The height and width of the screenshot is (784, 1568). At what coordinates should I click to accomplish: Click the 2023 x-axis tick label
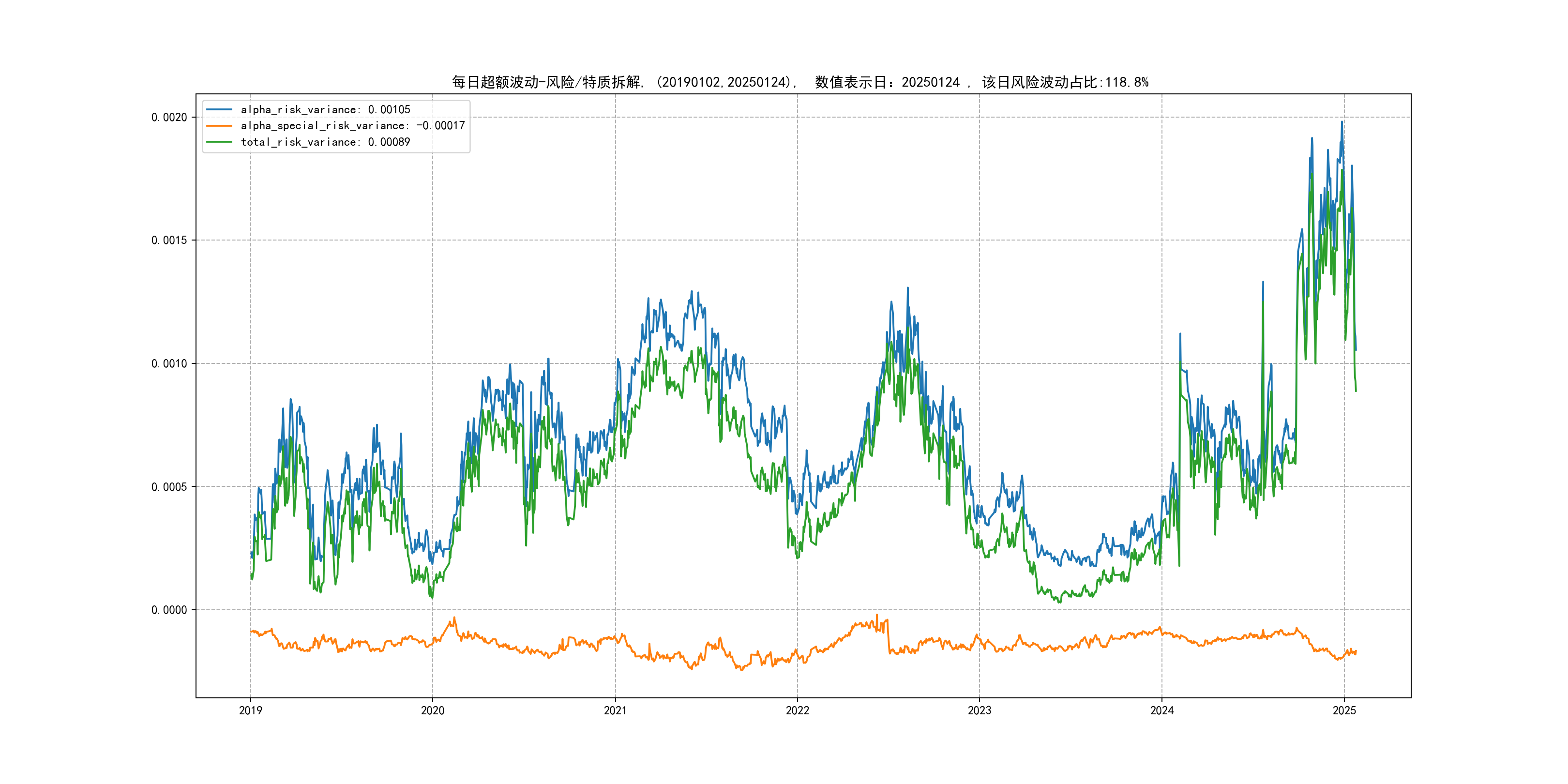(980, 710)
